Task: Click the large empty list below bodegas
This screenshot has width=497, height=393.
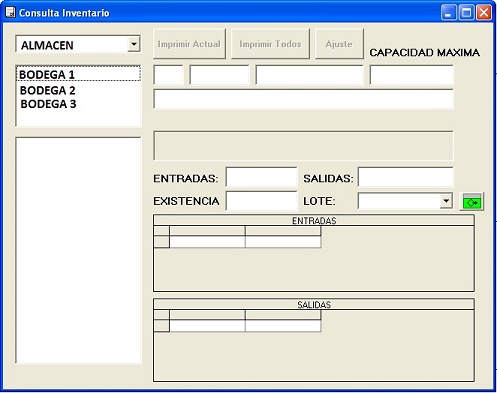Action: pos(78,250)
